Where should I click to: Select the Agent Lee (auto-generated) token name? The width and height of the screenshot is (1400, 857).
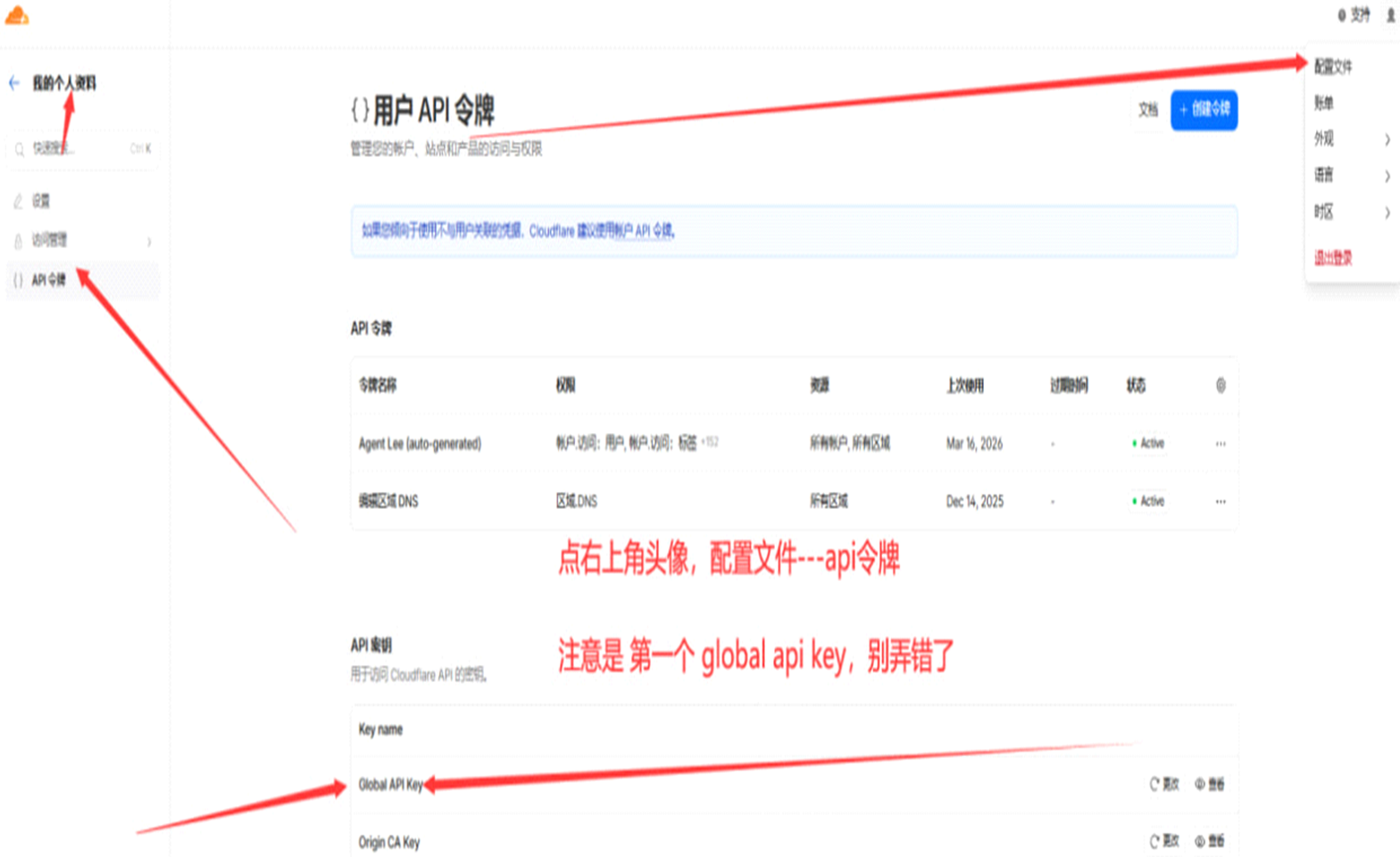coord(420,444)
